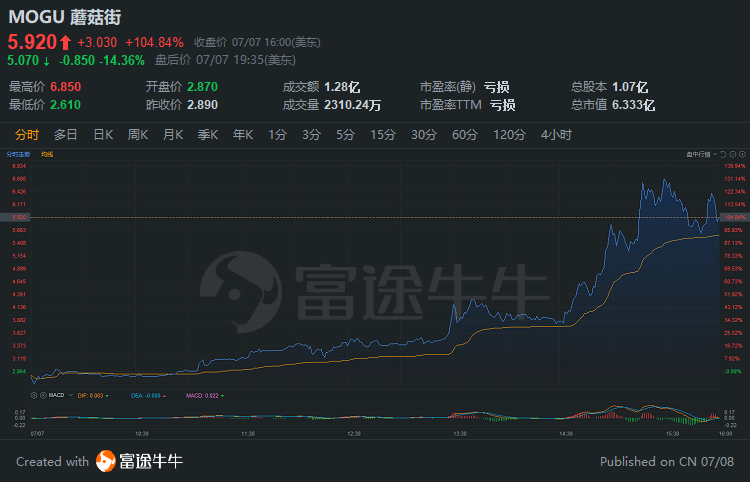Click the DIF: 0.003 indicator value
Screen dimensions: 750x482
pyautogui.click(x=90, y=395)
